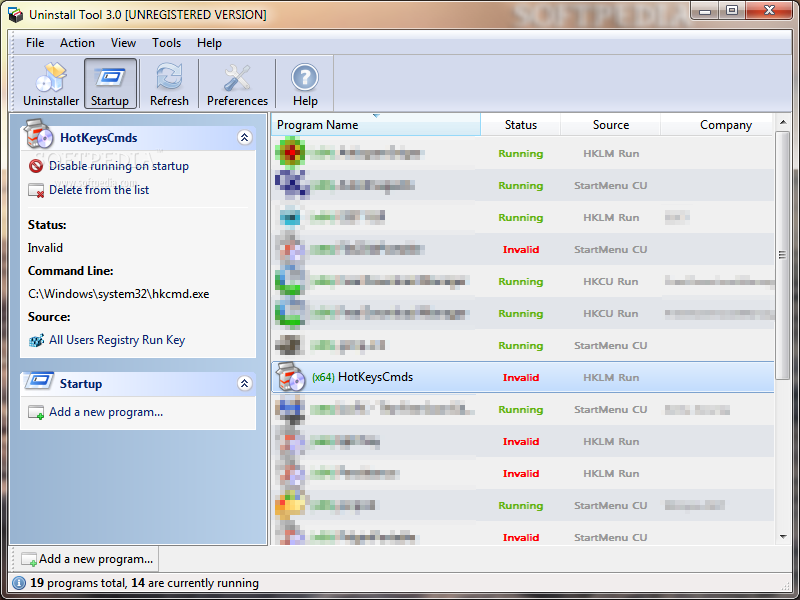Click the third row teal program icon
Viewport: 800px width, 600px height.
tap(290, 217)
